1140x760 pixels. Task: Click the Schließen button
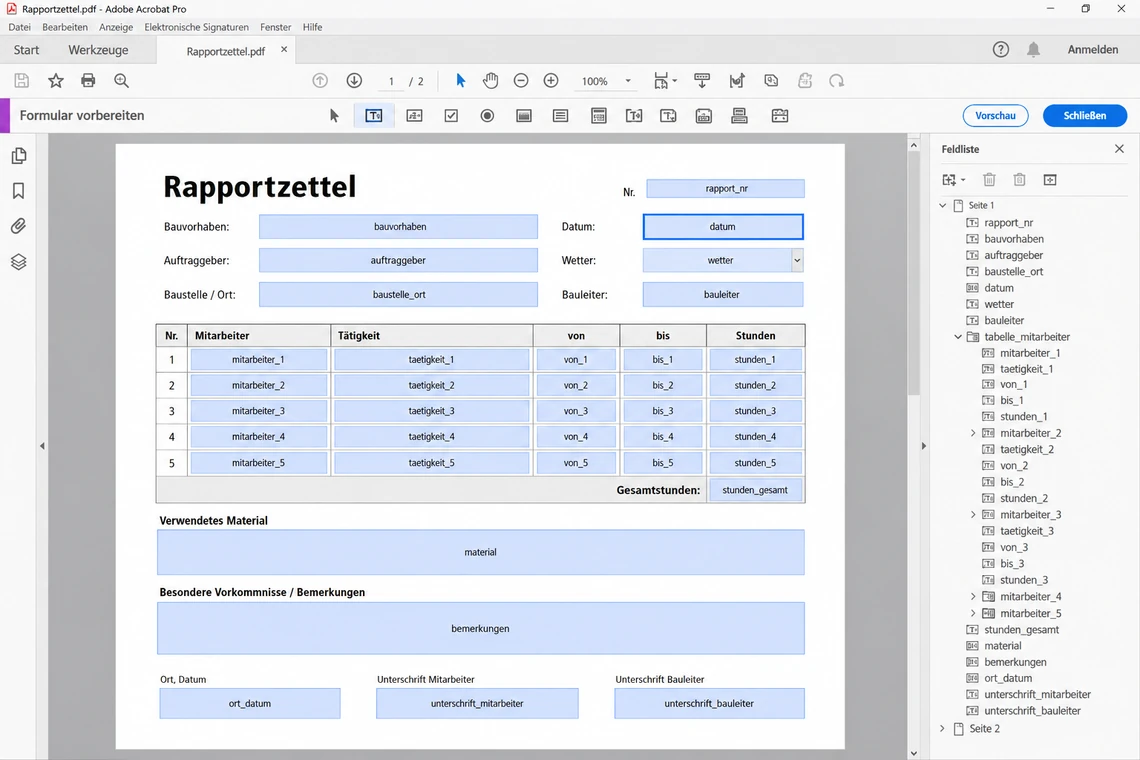point(1085,116)
